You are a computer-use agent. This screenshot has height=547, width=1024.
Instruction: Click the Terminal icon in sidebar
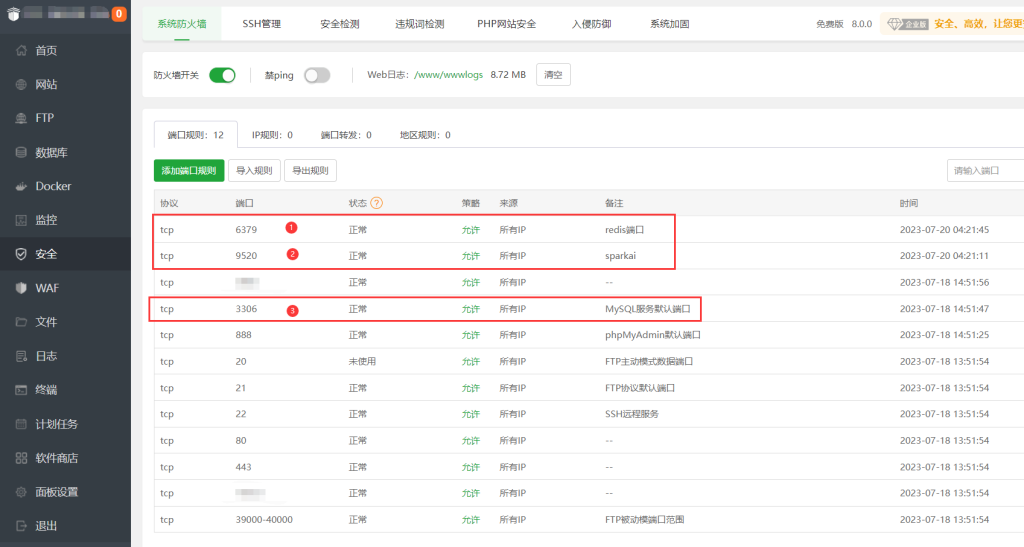point(21,390)
